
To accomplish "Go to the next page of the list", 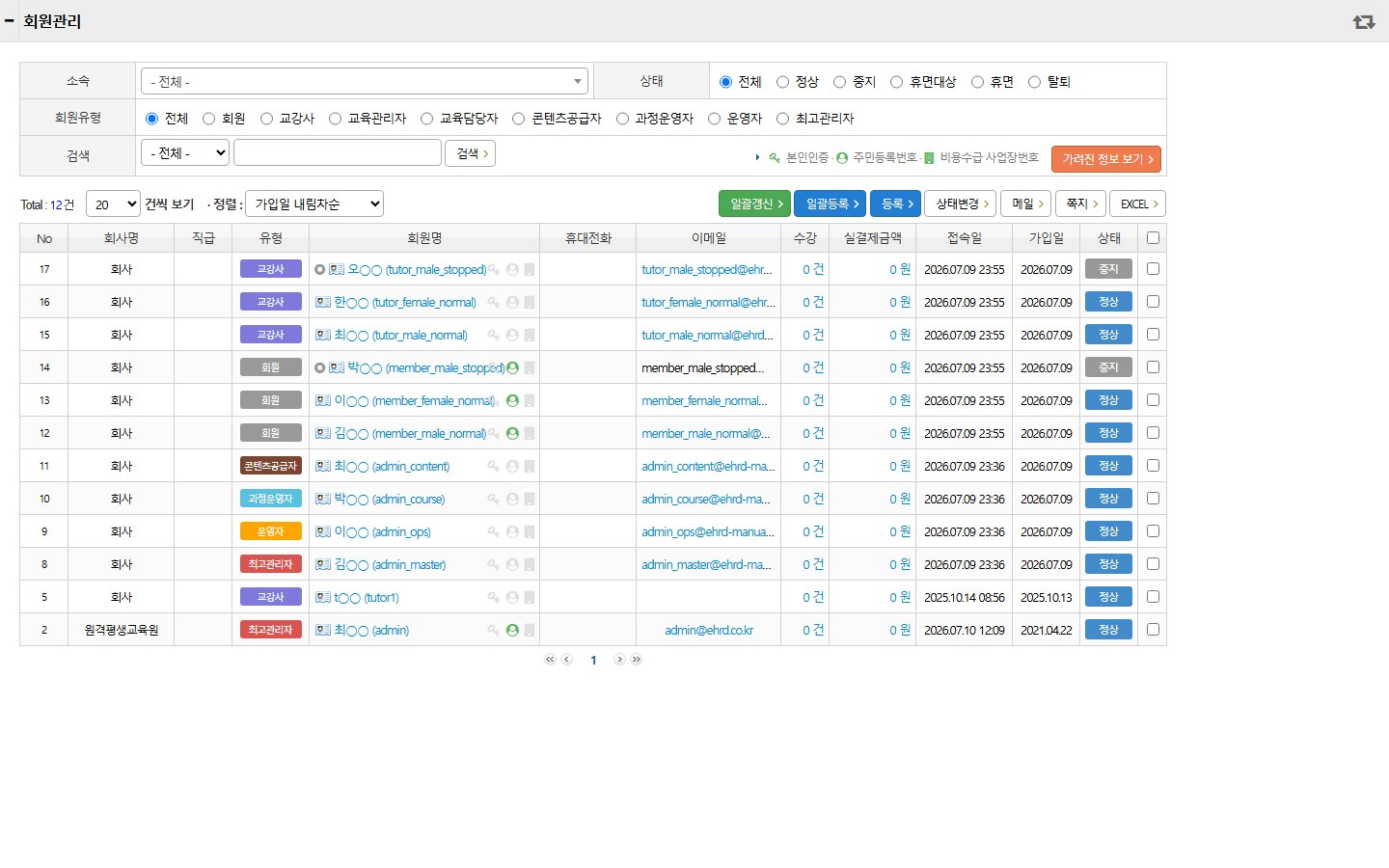I will pyautogui.click(x=619, y=660).
